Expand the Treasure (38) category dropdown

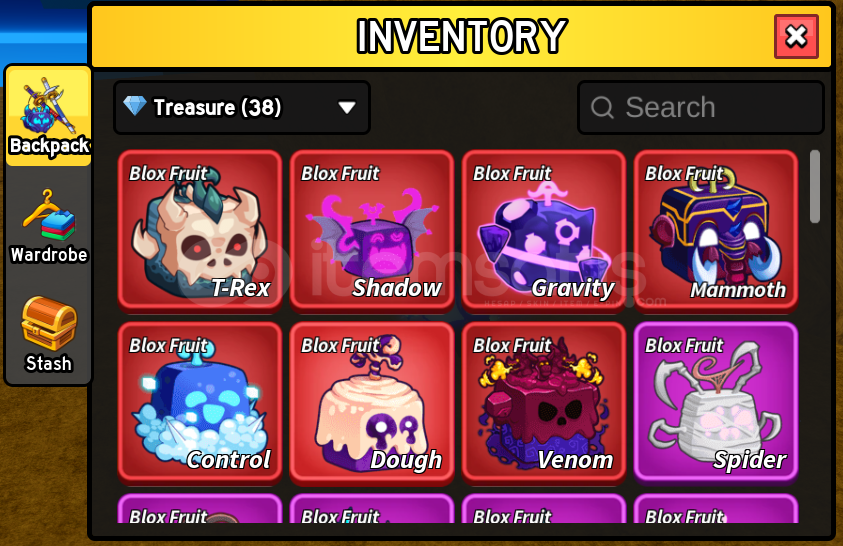tap(242, 107)
